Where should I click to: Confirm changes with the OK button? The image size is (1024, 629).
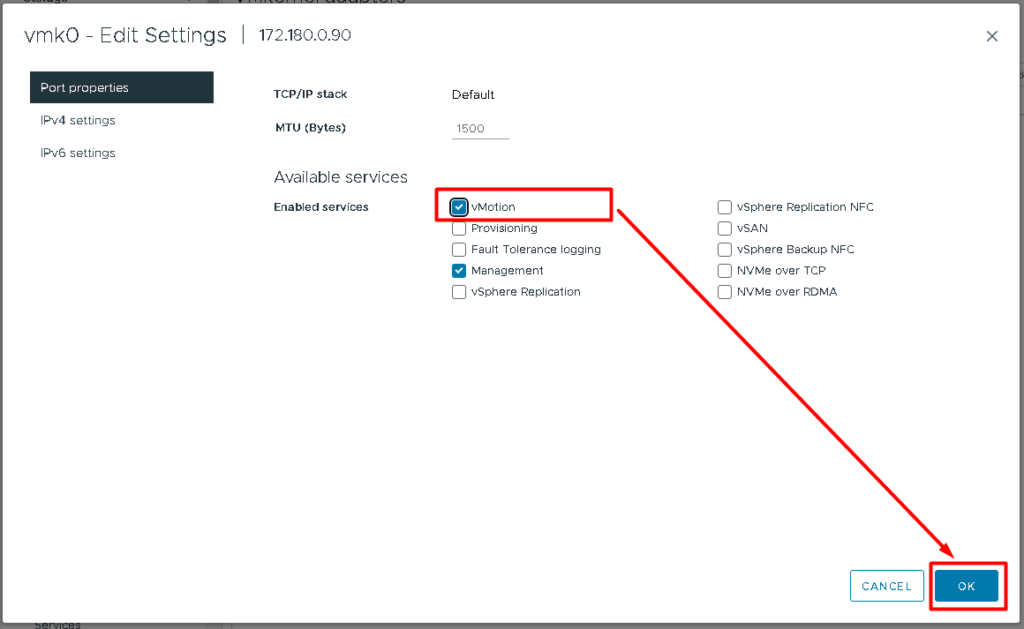(967, 586)
